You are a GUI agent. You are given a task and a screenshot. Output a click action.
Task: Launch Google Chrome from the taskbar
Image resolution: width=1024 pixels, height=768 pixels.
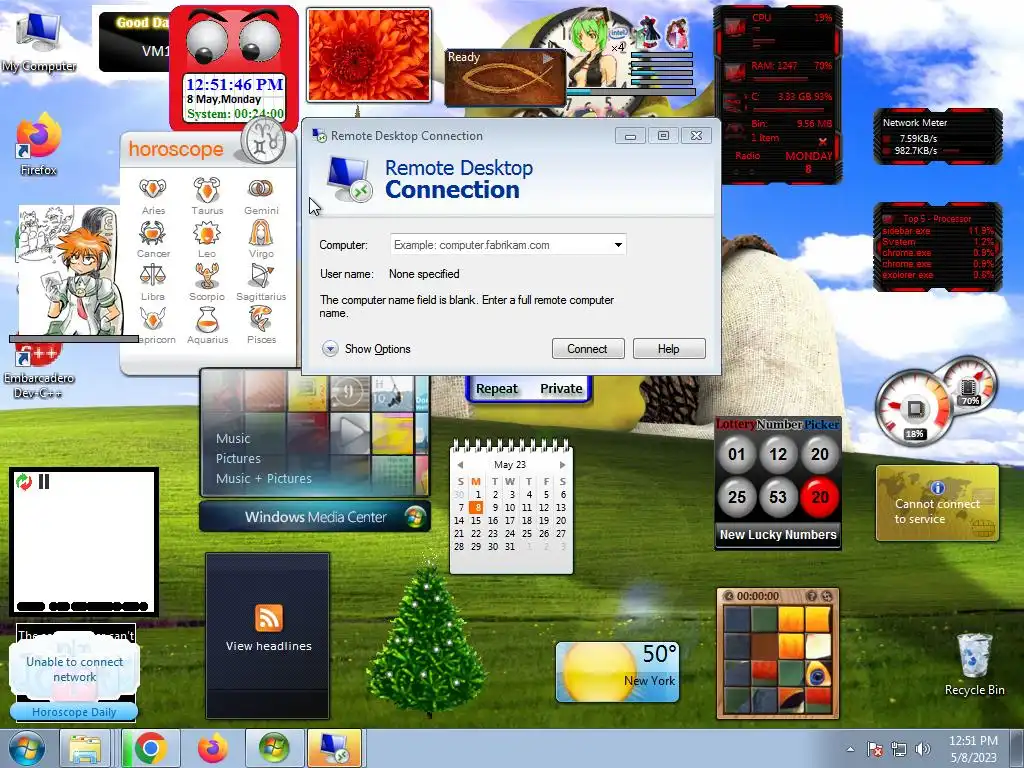pos(150,748)
